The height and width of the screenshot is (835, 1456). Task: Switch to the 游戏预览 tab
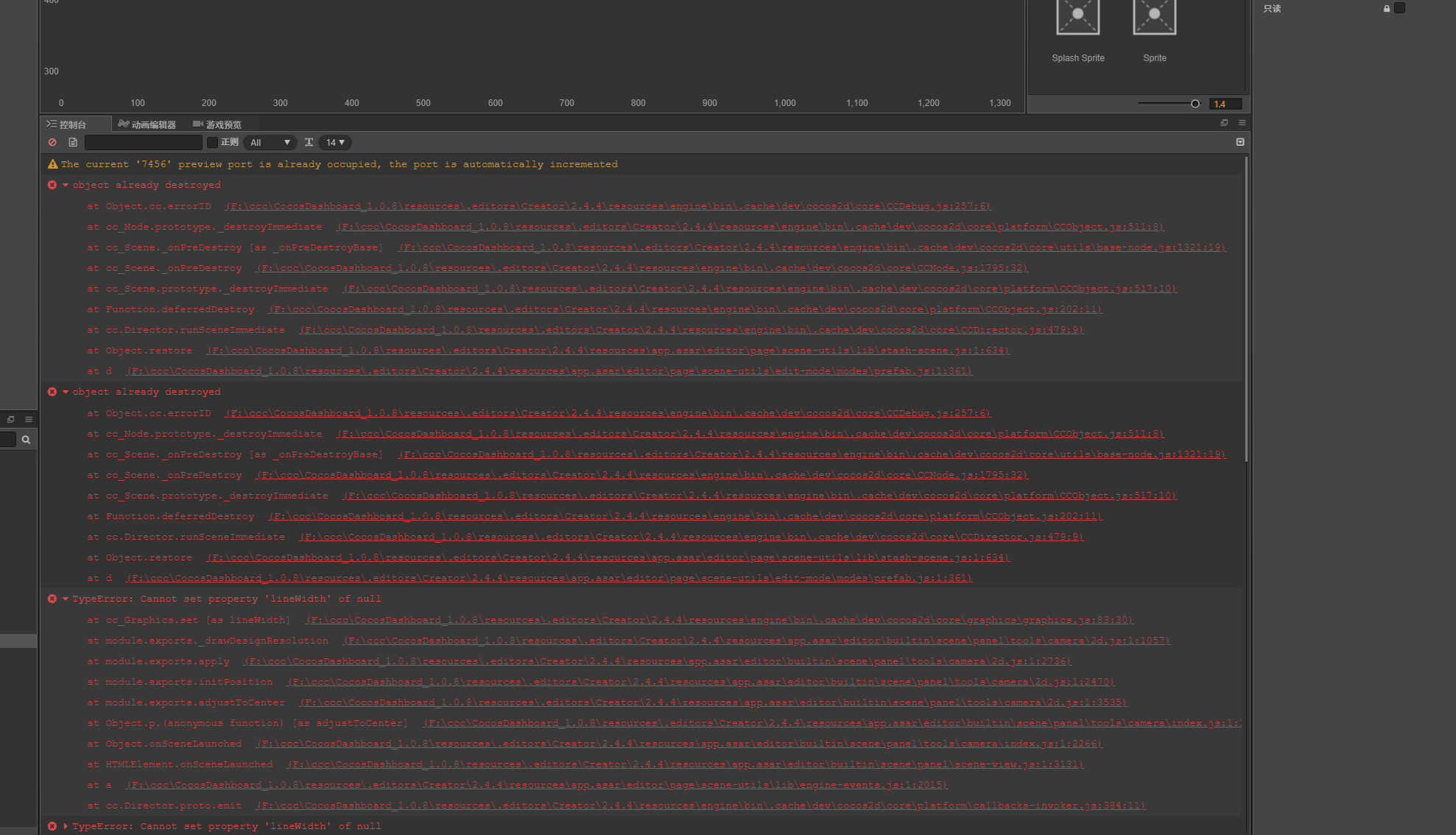tap(217, 124)
